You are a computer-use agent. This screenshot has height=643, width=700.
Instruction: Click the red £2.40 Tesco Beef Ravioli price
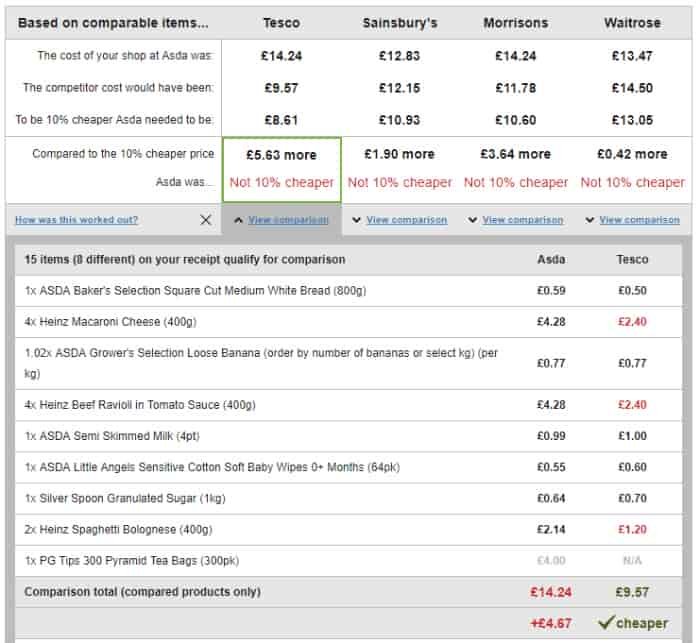pos(632,405)
